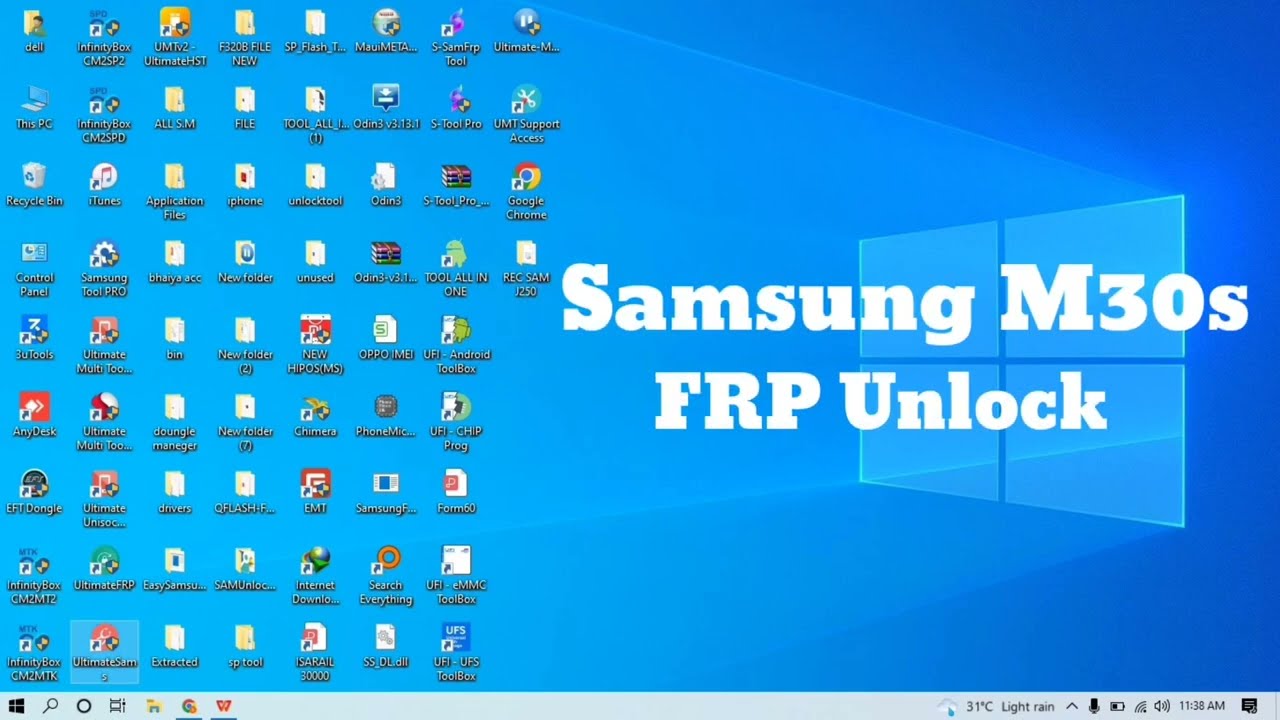Open OPPO IMEI file icon
The width and height of the screenshot is (1280, 720).
point(386,338)
